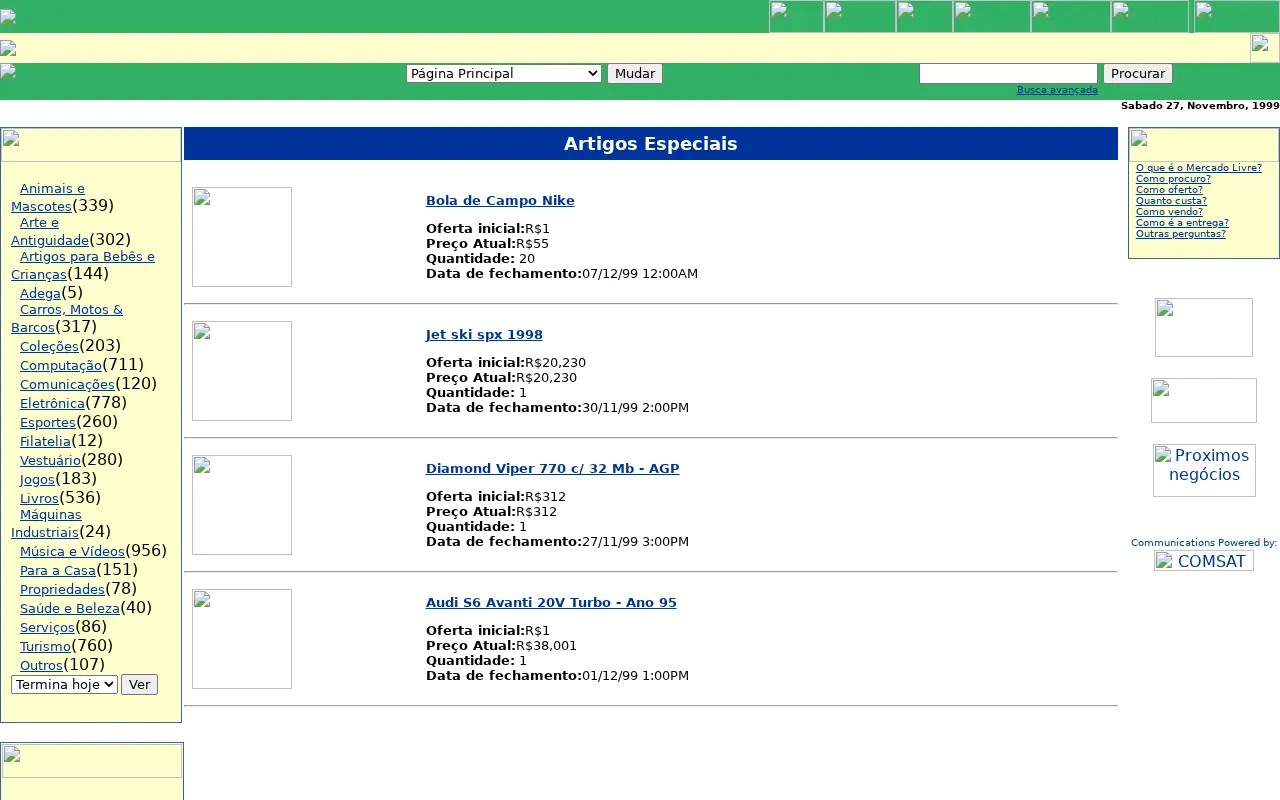Click the Procurar search button
Screen dimensions: 1280x800
pyautogui.click(x=1138, y=73)
